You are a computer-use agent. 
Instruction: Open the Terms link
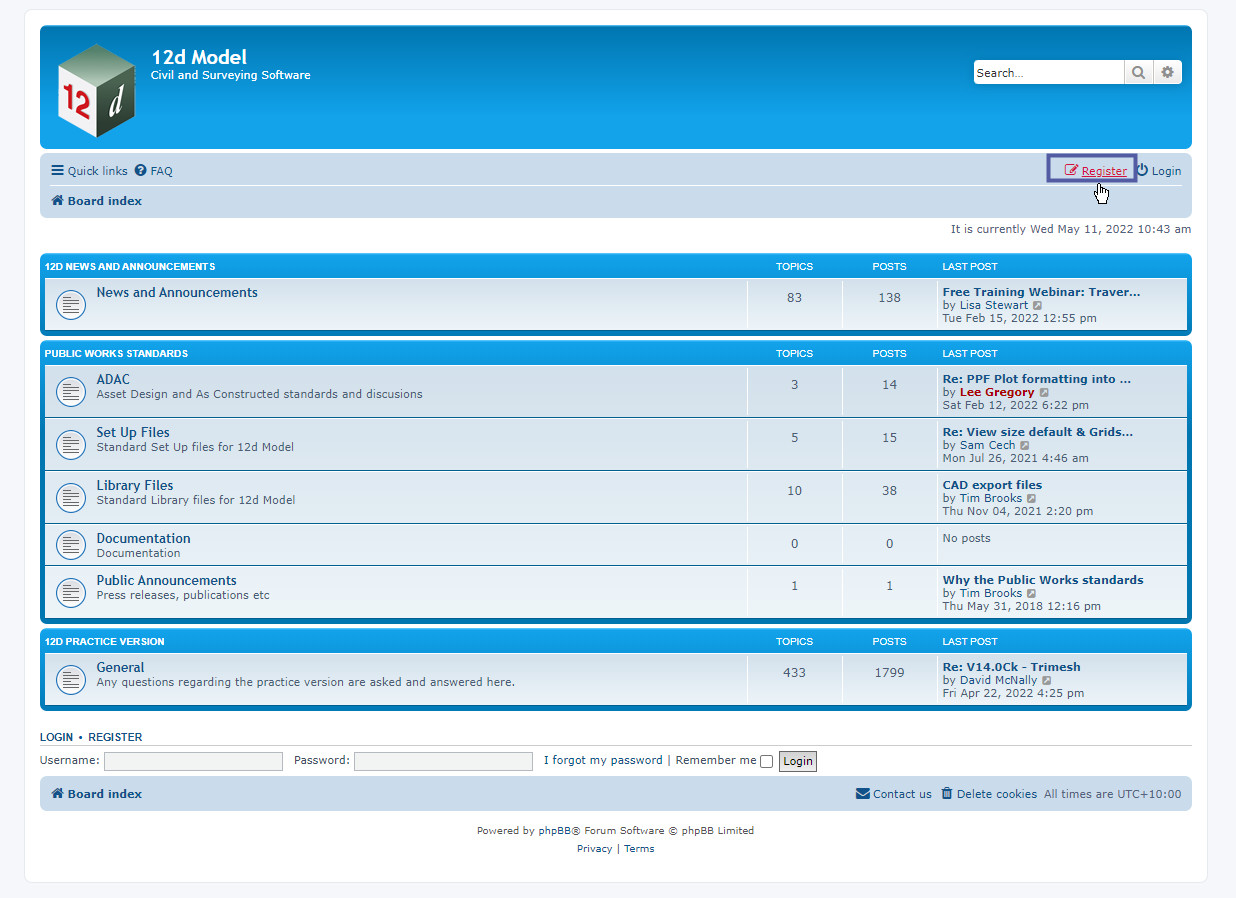click(639, 849)
